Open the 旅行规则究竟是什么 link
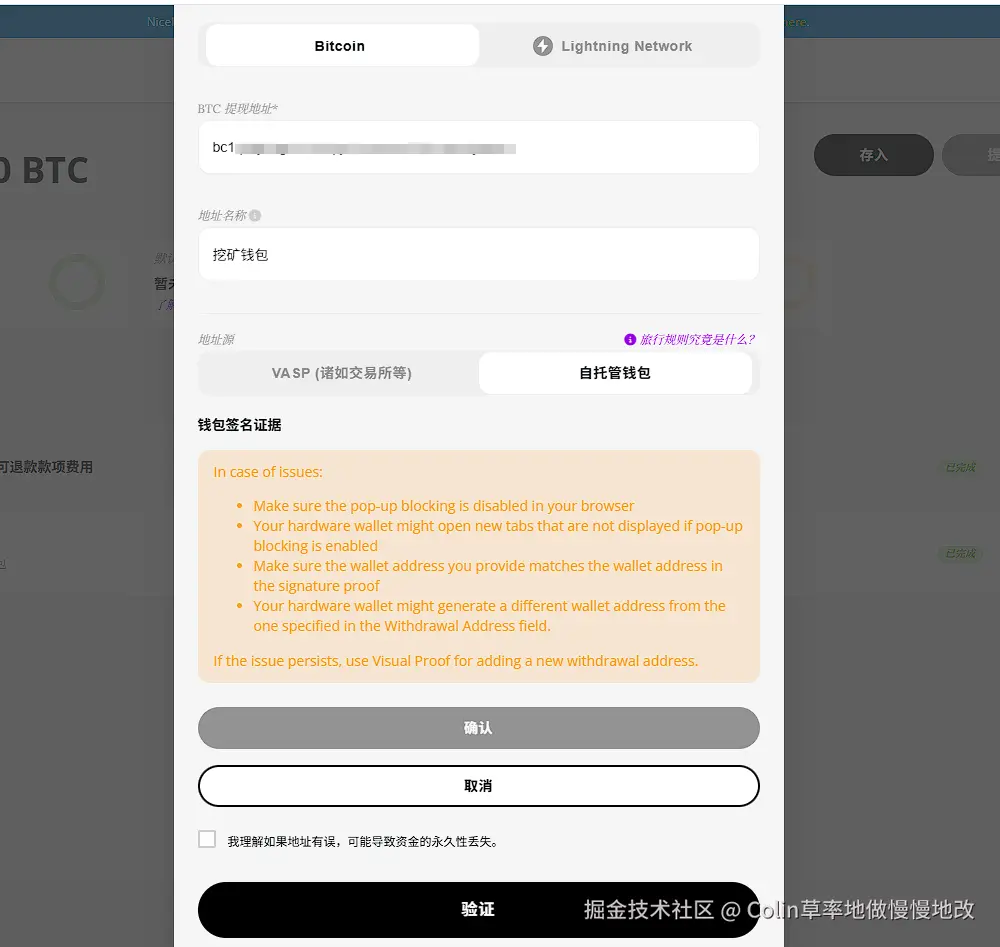Screen dimensions: 1000x947 [x=697, y=339]
